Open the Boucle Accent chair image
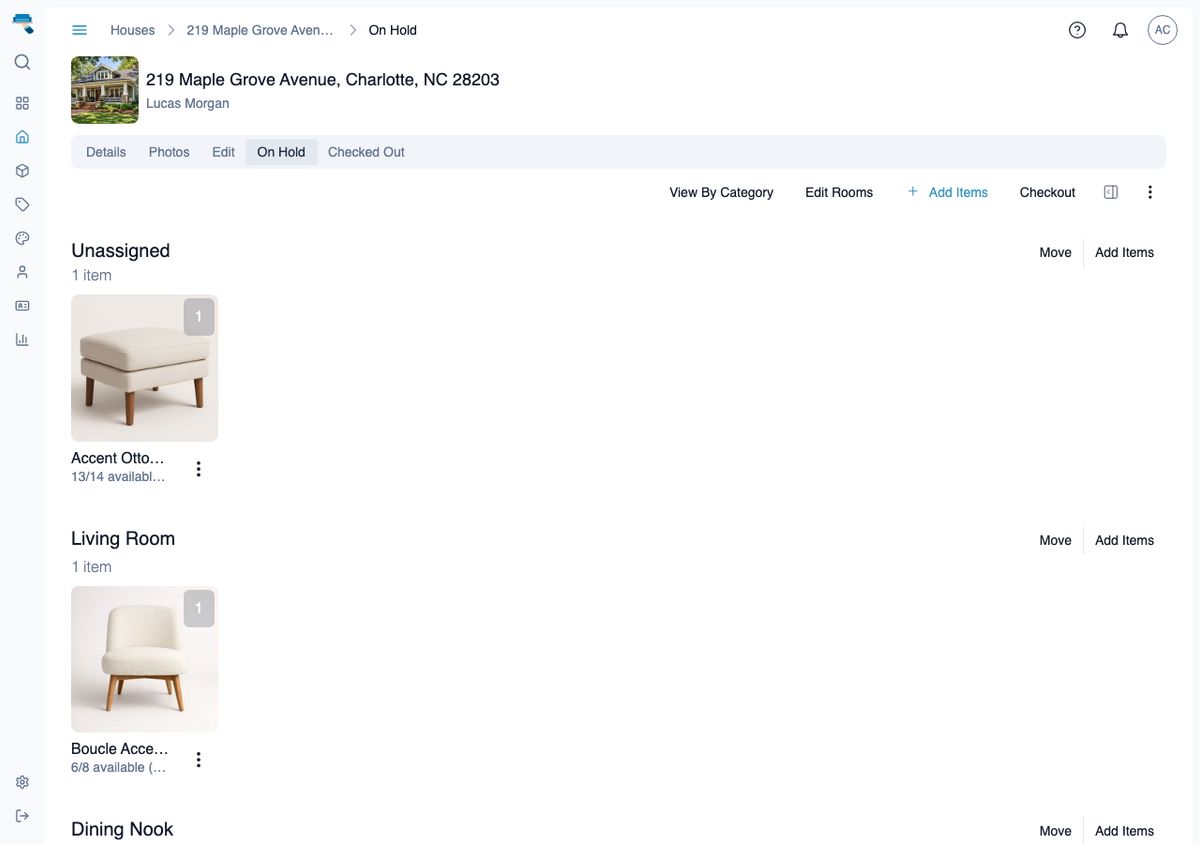 pos(144,659)
